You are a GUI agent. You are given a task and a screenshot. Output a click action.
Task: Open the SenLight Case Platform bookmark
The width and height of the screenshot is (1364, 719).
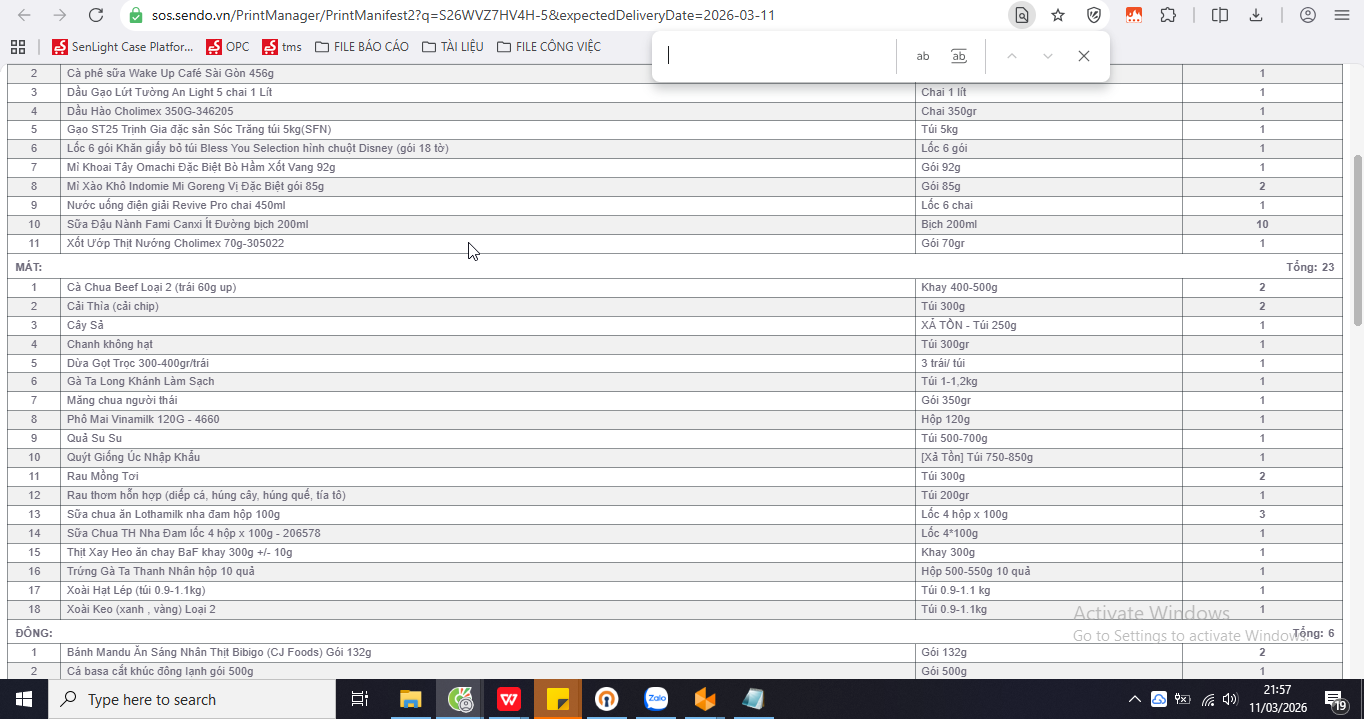tap(123, 46)
